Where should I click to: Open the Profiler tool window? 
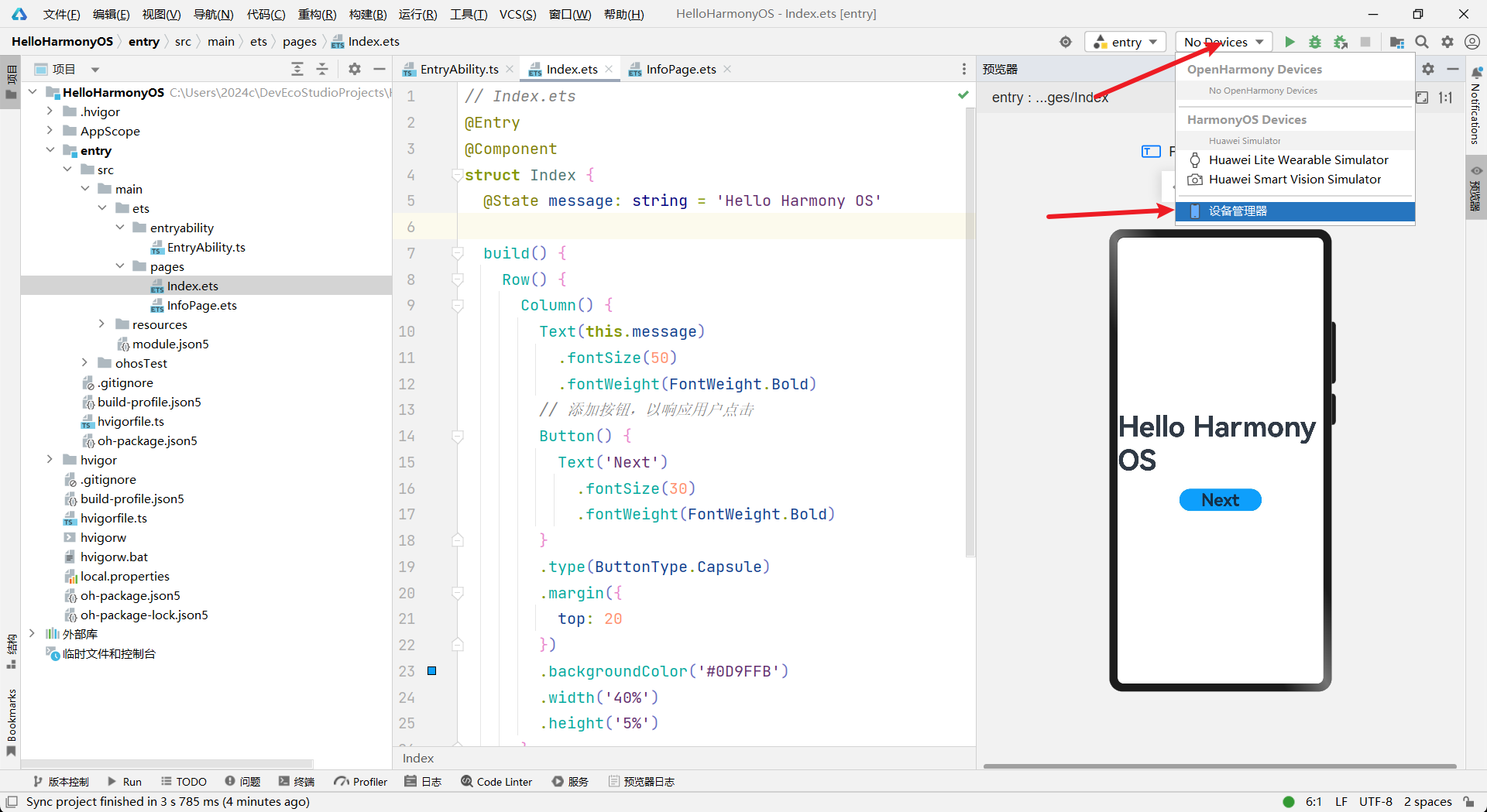(360, 782)
